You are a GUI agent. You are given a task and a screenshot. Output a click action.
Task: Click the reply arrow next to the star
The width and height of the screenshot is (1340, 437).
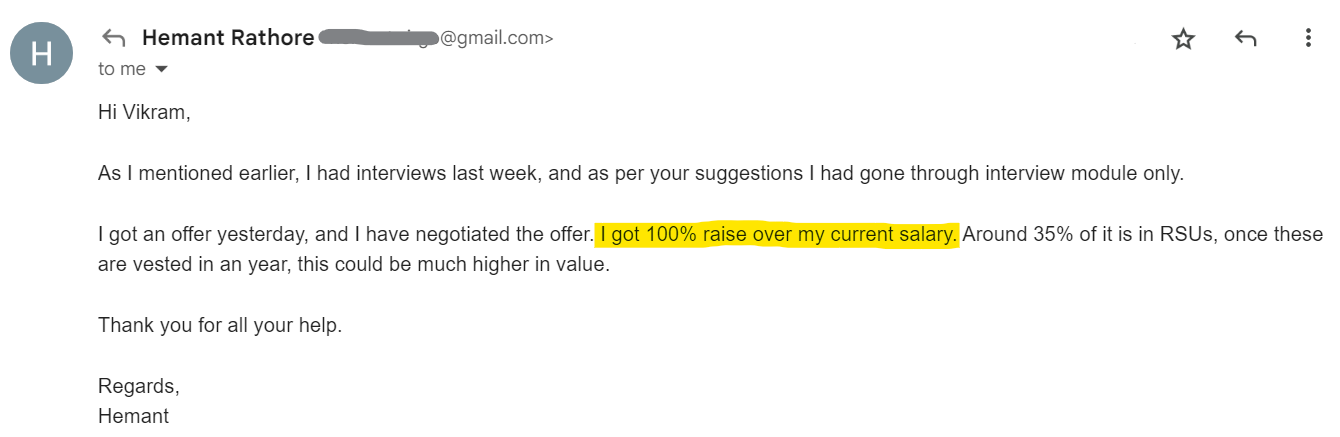[x=1245, y=39]
